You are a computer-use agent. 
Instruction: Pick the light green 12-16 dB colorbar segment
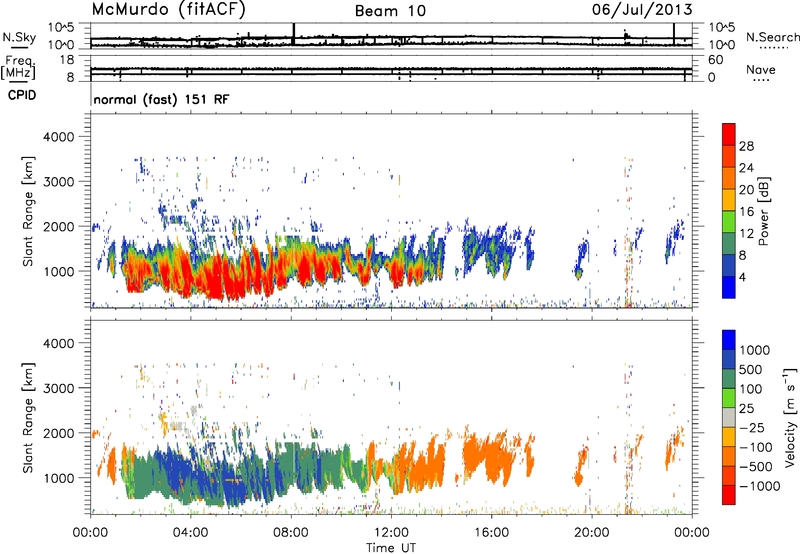pos(729,221)
